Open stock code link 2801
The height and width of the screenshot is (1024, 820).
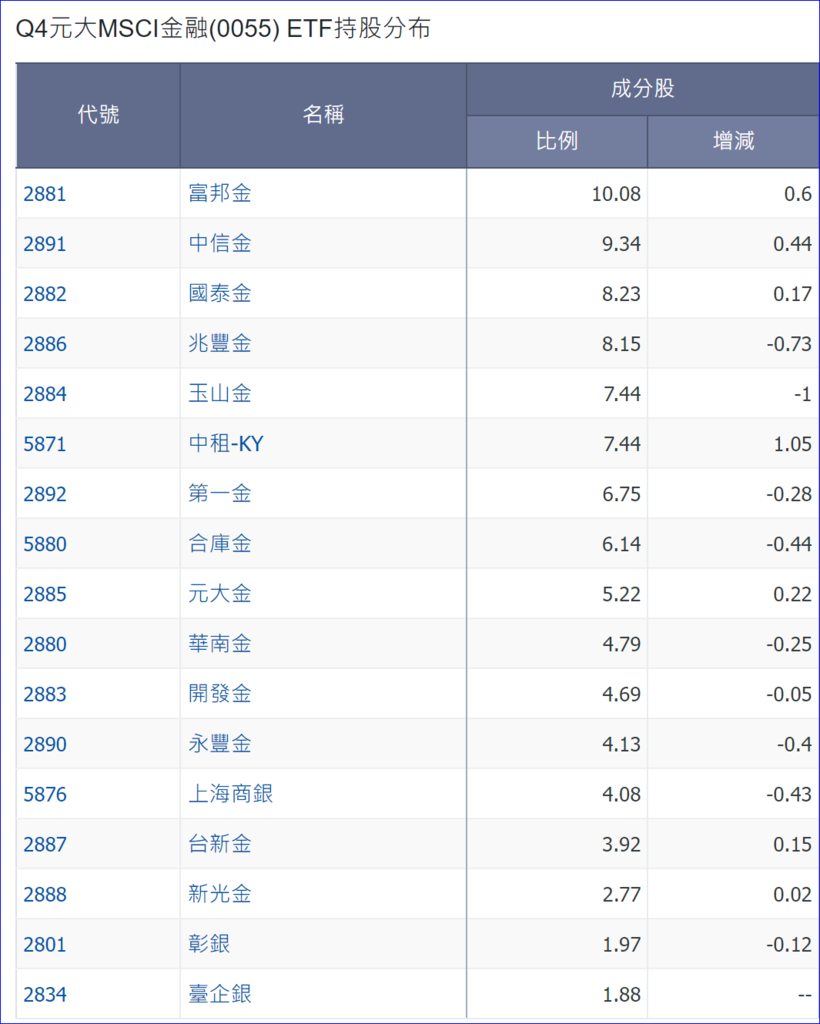(x=45, y=944)
